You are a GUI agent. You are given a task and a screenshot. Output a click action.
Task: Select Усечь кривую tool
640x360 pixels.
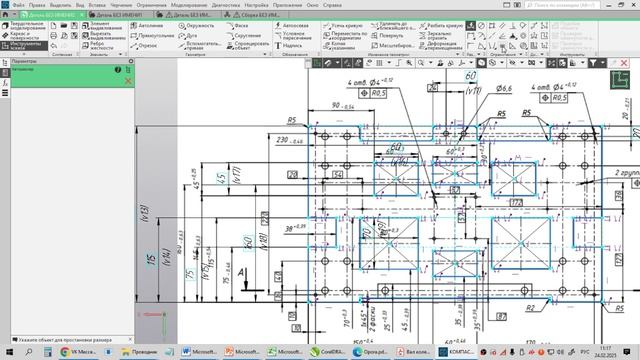coord(342,26)
